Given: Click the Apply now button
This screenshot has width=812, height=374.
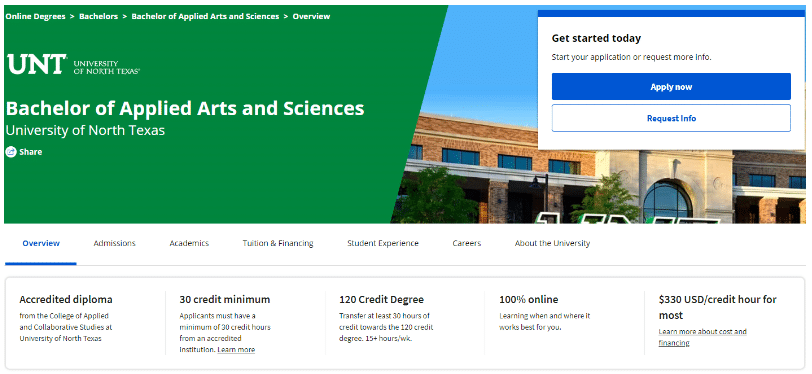Looking at the screenshot, I should click(671, 87).
